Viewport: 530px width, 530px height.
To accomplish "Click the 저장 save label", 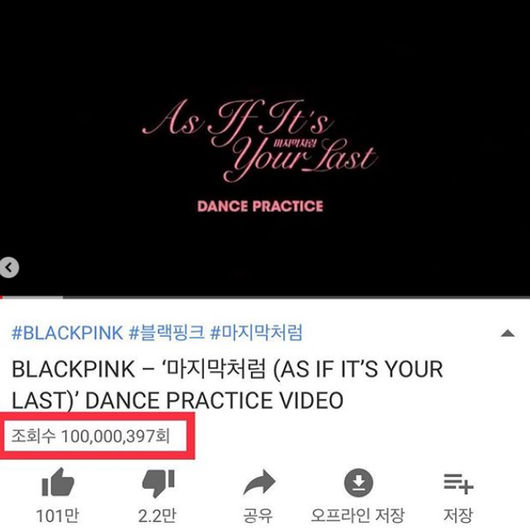I will click(x=458, y=516).
